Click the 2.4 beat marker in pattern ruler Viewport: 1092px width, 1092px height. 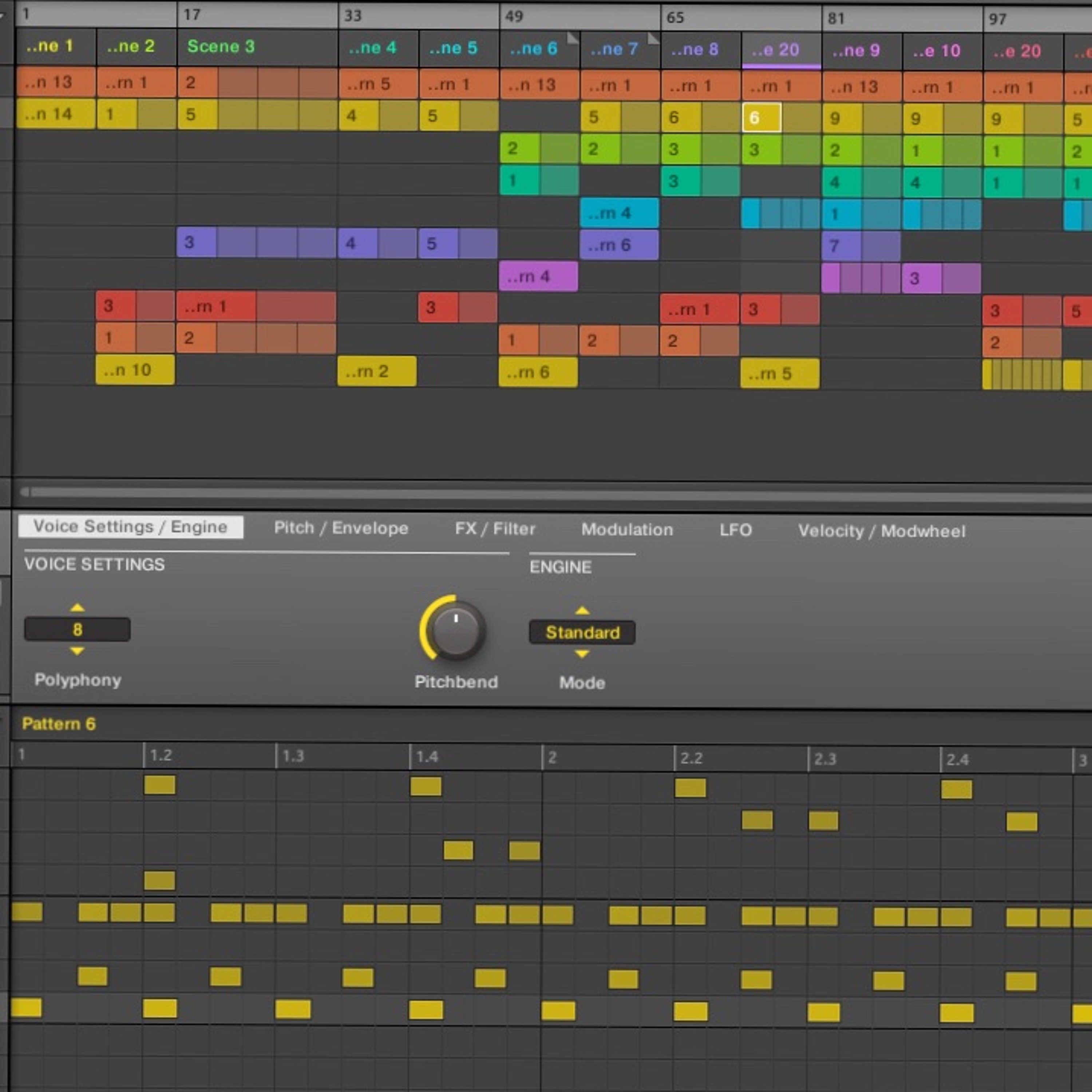point(957,759)
